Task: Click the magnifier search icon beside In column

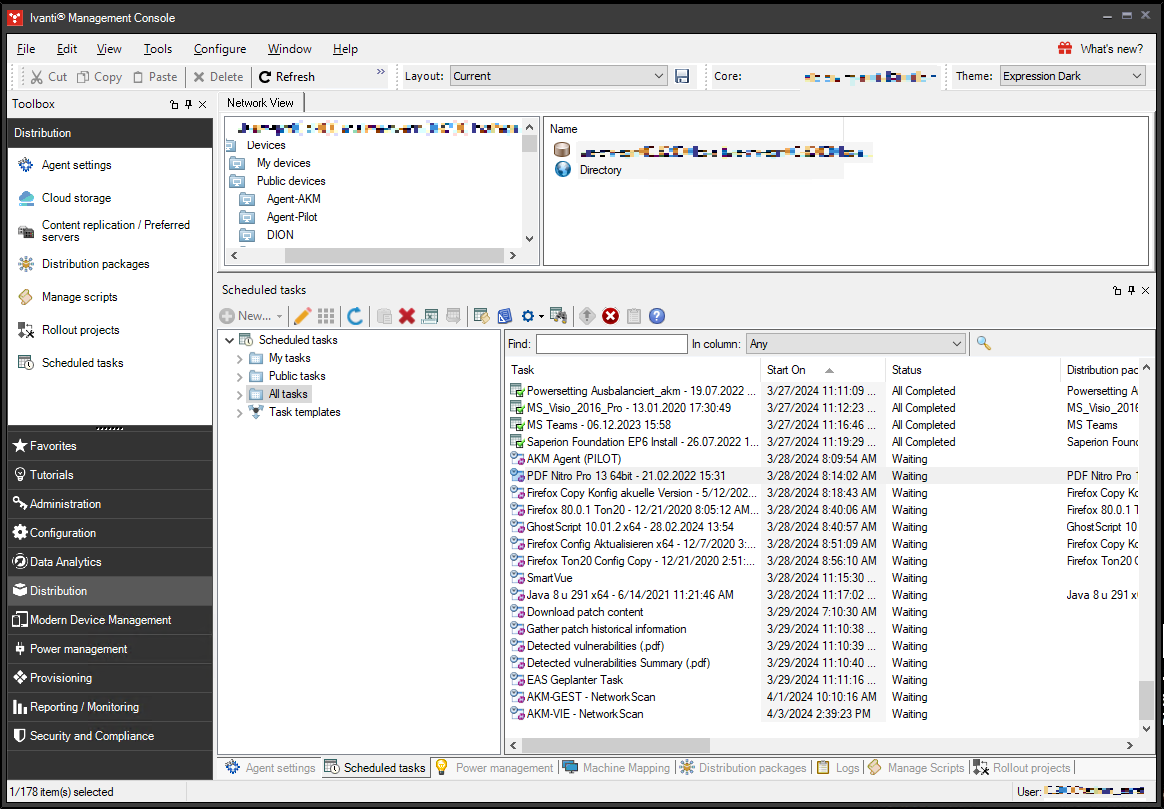Action: 983,343
